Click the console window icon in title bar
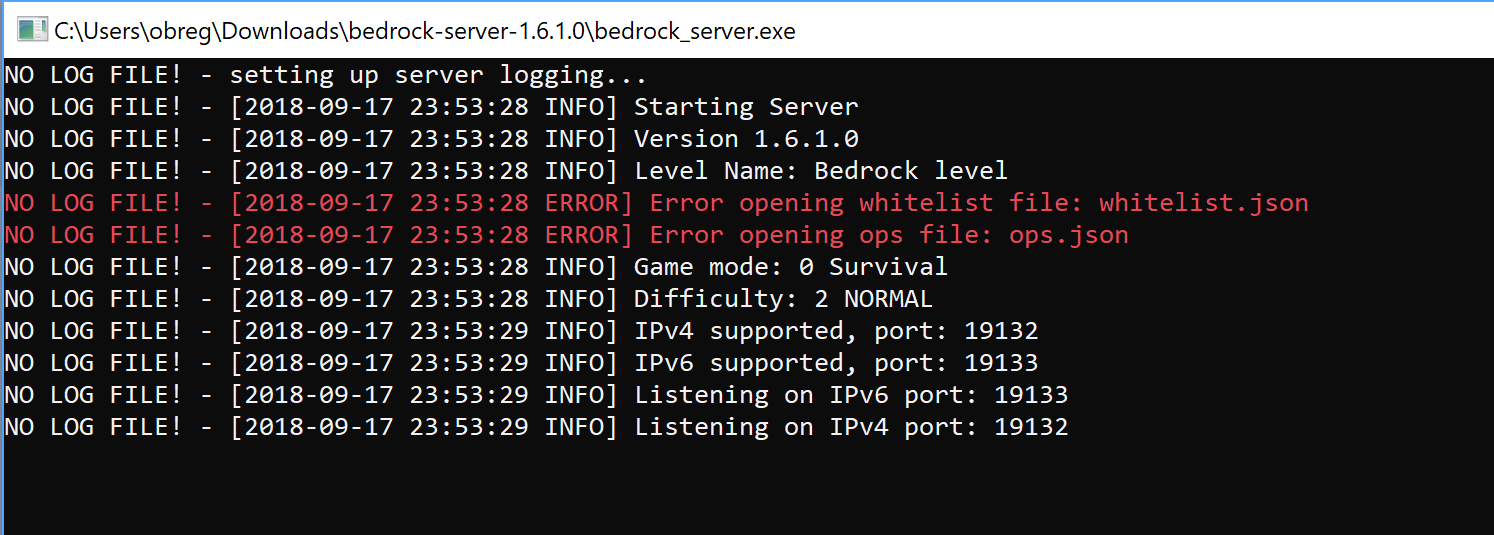 click(x=32, y=30)
